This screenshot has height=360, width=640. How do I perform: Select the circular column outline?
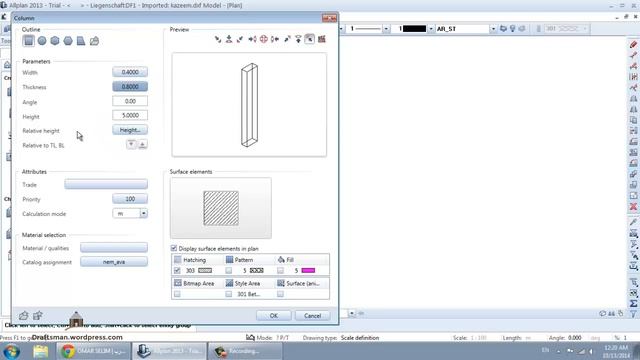pyautogui.click(x=42, y=41)
